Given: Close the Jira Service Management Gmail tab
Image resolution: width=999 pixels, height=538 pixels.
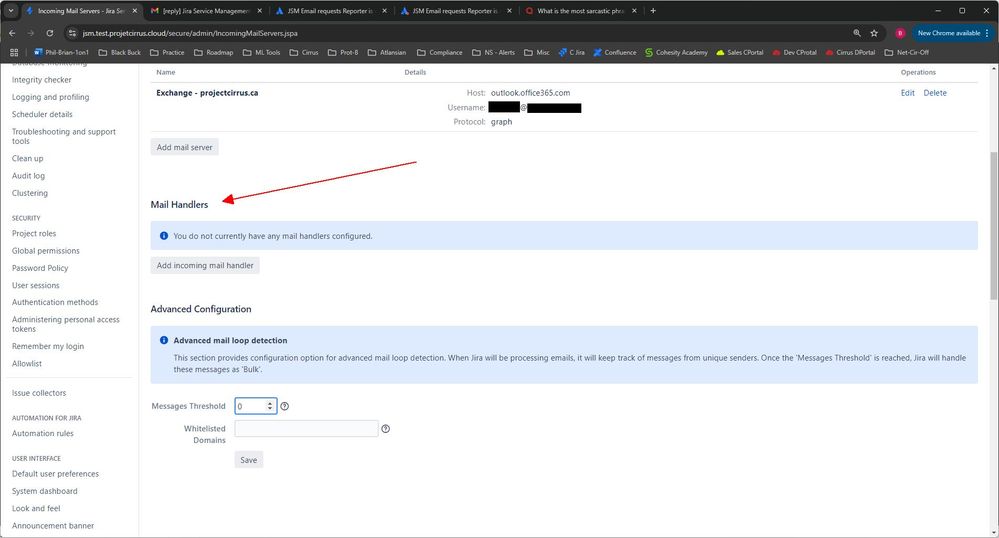Looking at the screenshot, I should pos(259,11).
